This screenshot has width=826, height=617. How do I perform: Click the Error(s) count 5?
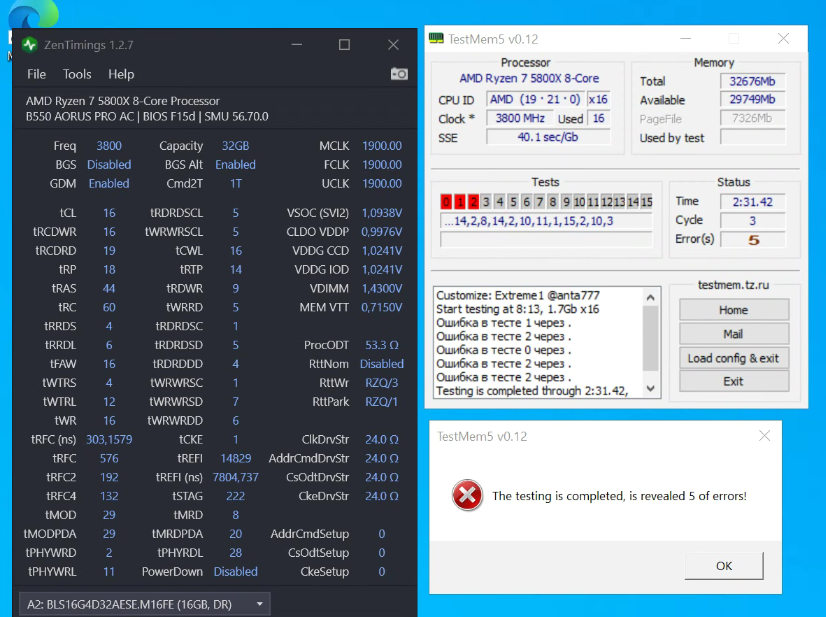(x=752, y=240)
